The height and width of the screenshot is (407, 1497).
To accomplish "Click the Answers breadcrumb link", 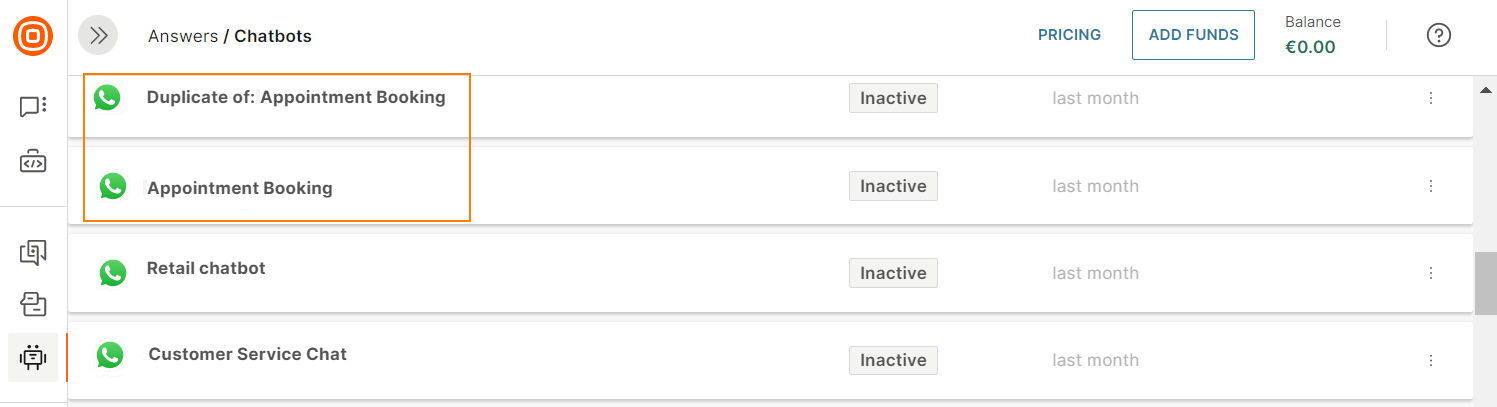I will (x=182, y=36).
